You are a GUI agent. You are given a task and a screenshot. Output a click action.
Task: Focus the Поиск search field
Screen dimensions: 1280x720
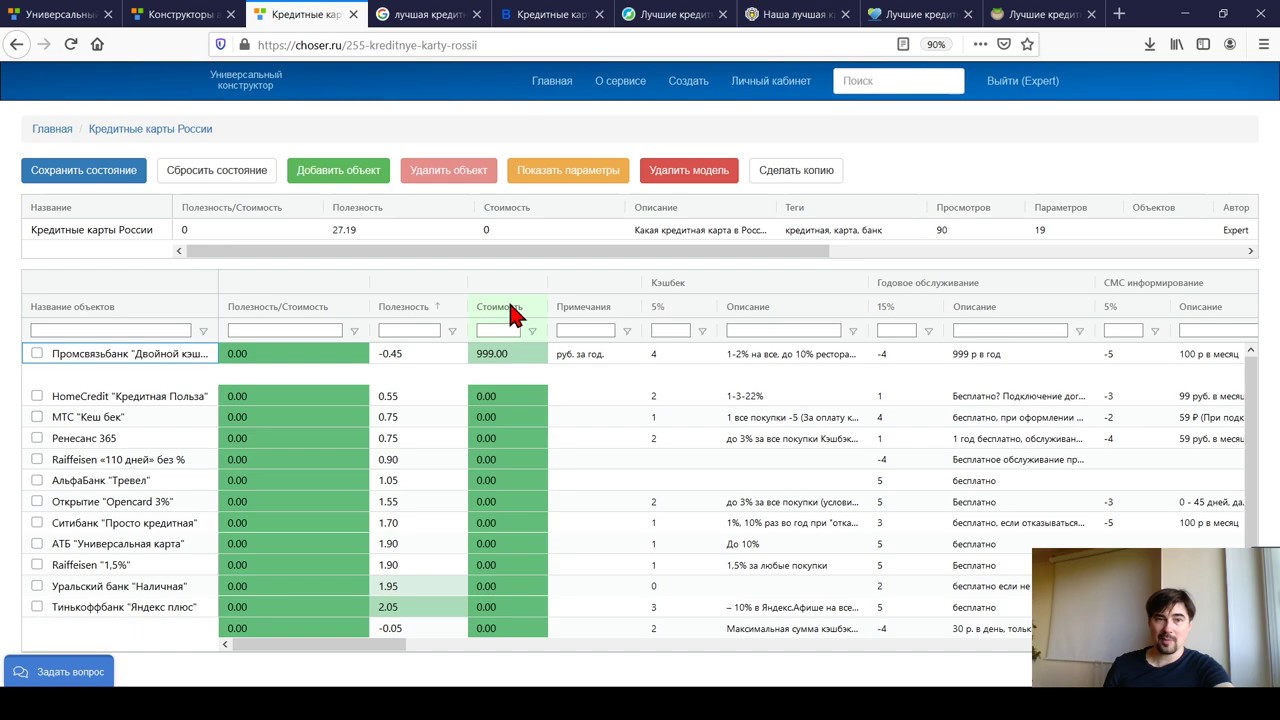898,81
